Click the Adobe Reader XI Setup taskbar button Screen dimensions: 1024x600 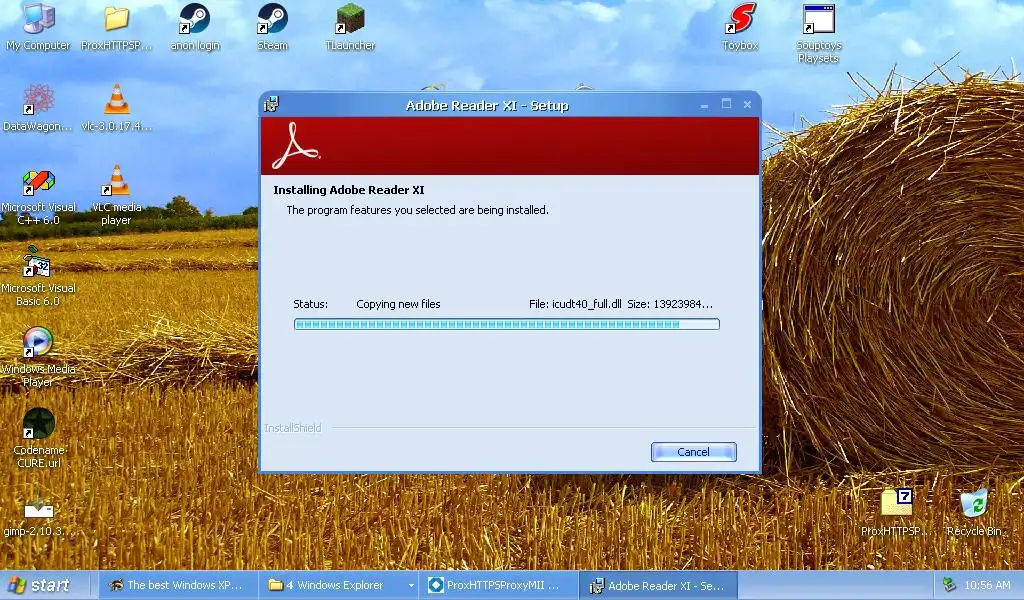coord(658,586)
